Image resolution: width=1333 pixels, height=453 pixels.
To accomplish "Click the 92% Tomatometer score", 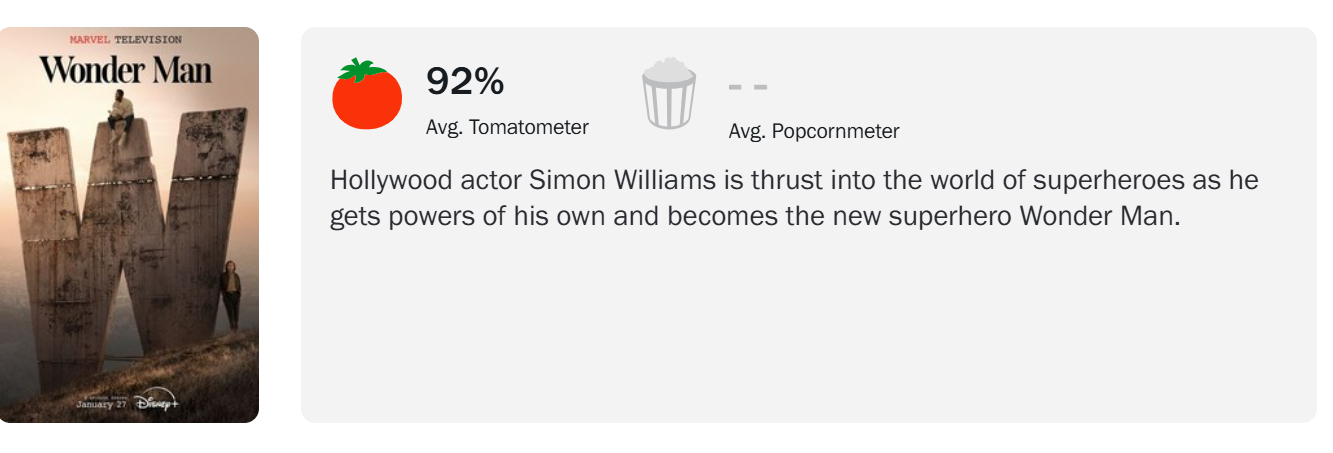I will (x=465, y=82).
